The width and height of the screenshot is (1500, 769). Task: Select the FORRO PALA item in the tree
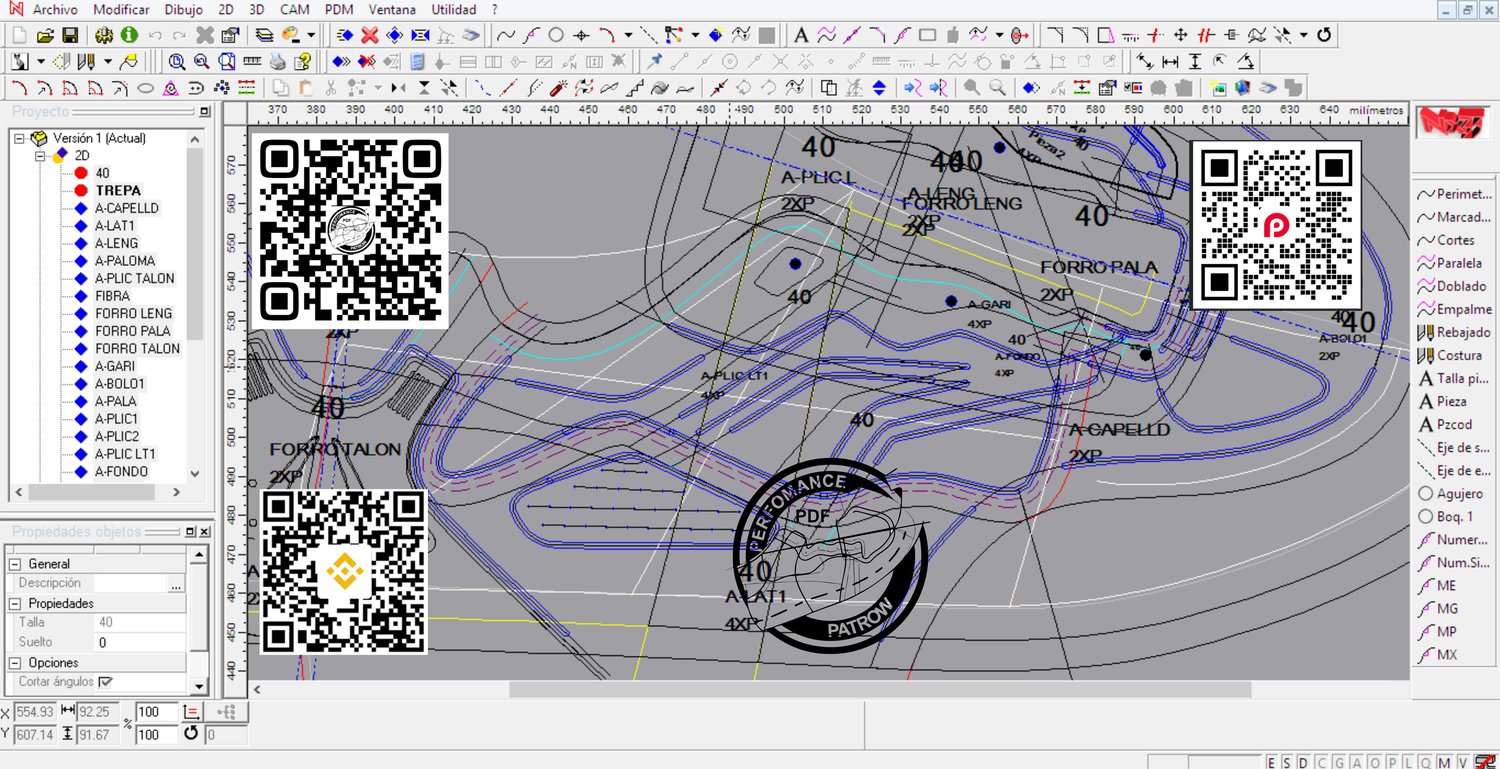133,331
